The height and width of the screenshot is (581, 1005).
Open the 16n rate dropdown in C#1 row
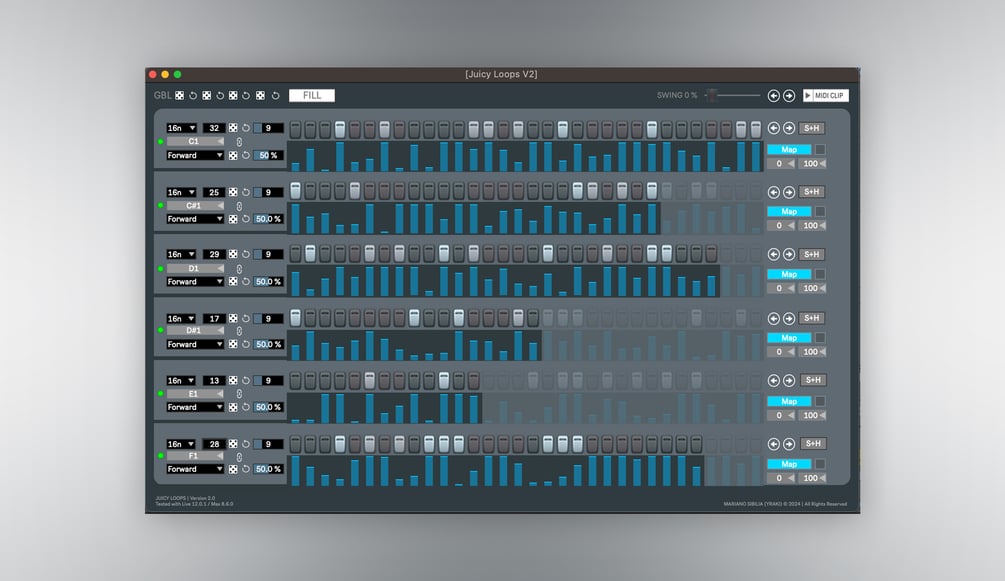181,192
